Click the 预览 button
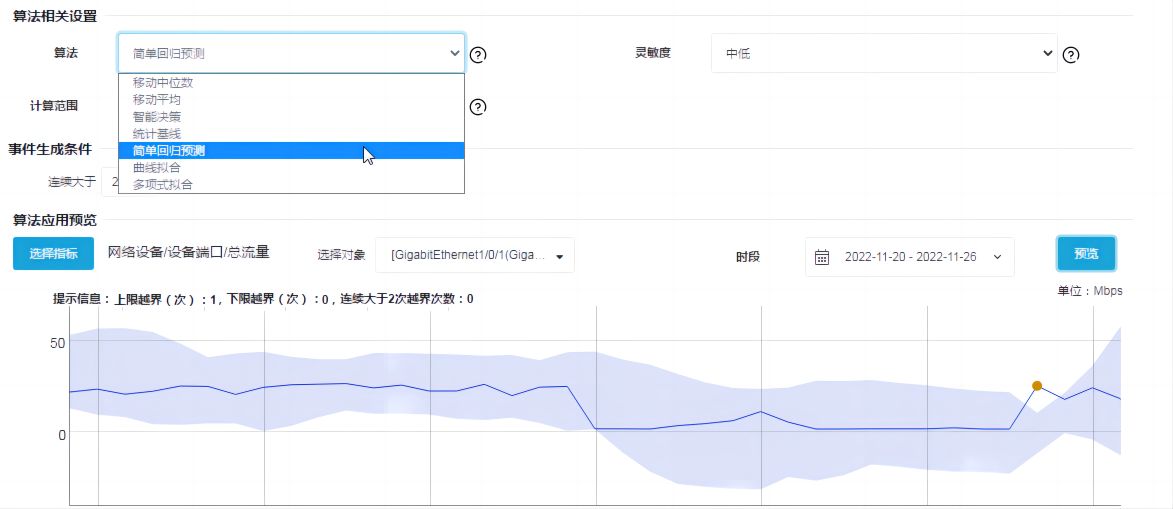The height and width of the screenshot is (509, 1173). click(1086, 254)
